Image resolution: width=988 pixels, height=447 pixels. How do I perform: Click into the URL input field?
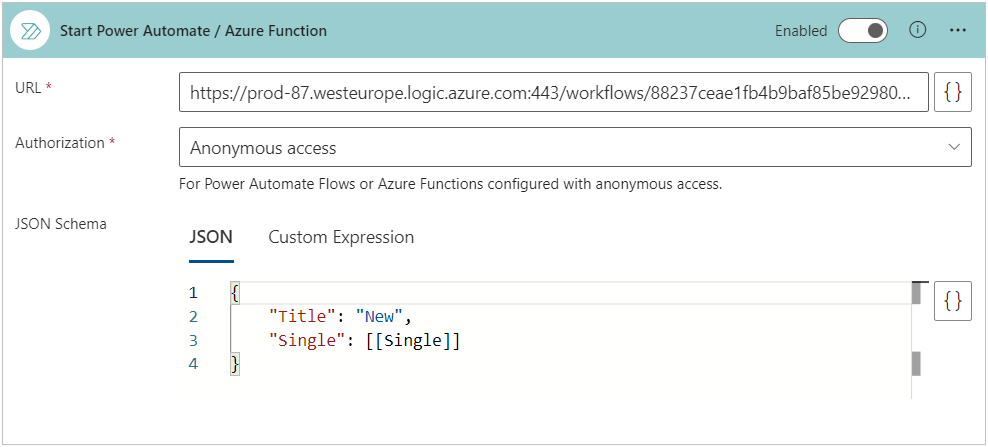coord(553,92)
